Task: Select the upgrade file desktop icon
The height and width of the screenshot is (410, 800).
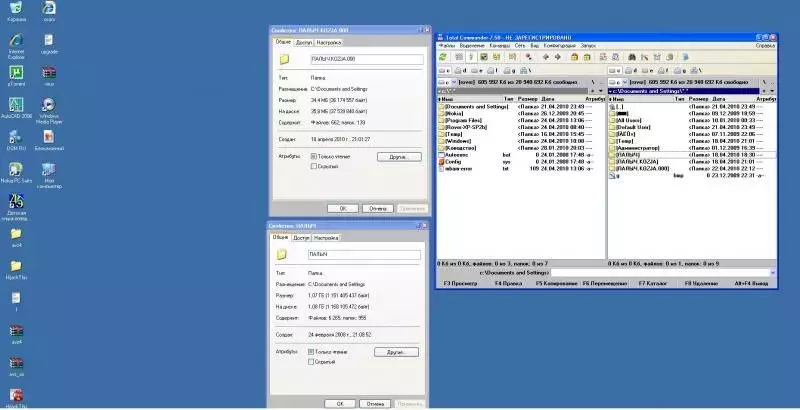Action: (48, 44)
